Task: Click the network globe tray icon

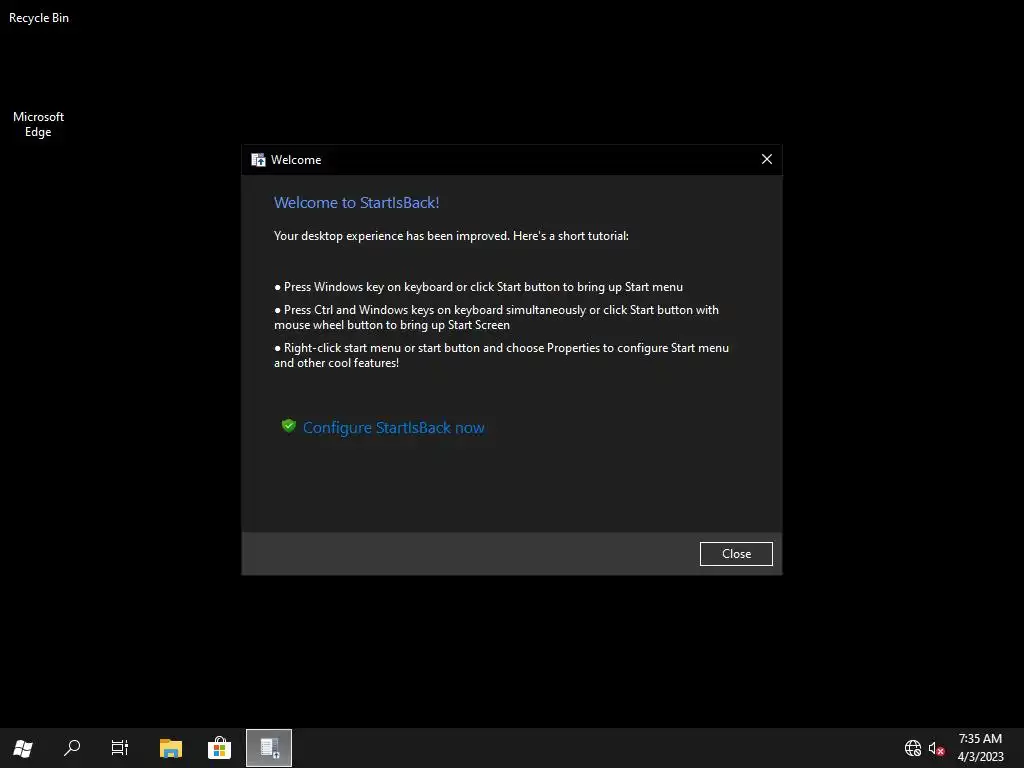Action: [912, 748]
